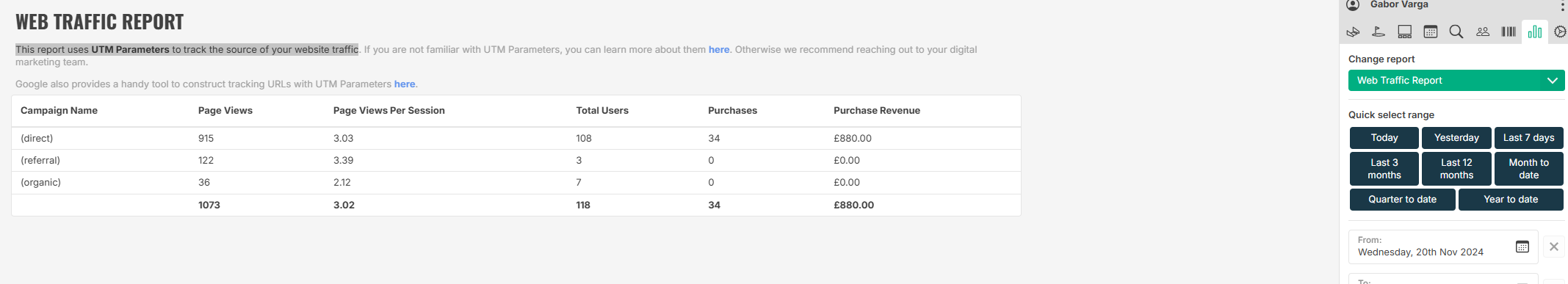
Task: Open the tickets icon tab
Action: click(x=1353, y=32)
